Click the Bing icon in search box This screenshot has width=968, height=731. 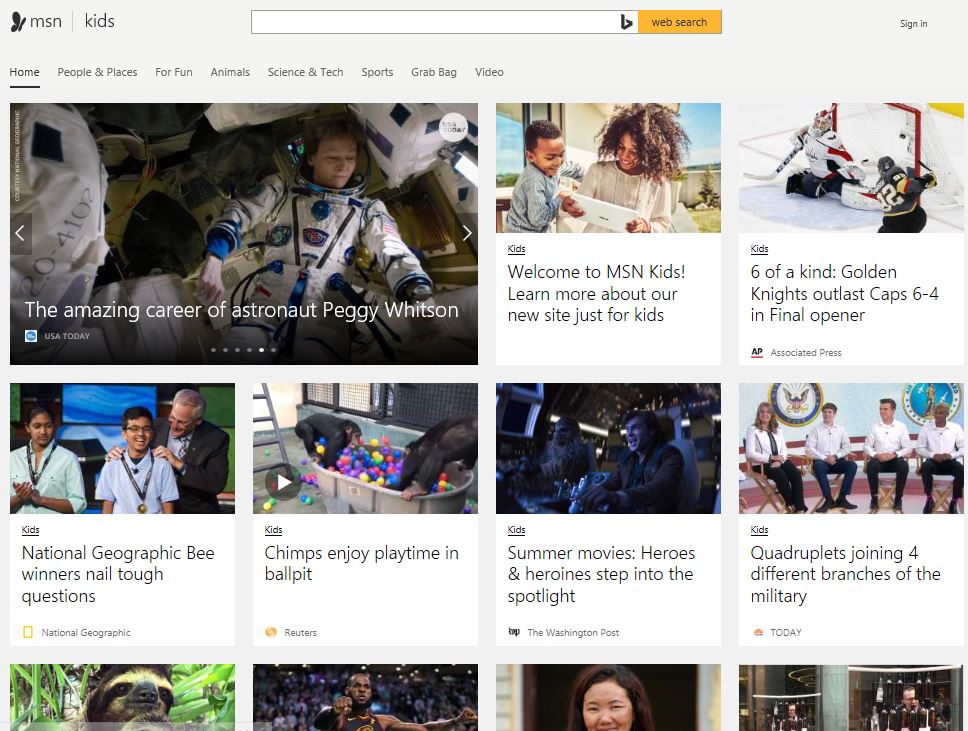[x=626, y=22]
